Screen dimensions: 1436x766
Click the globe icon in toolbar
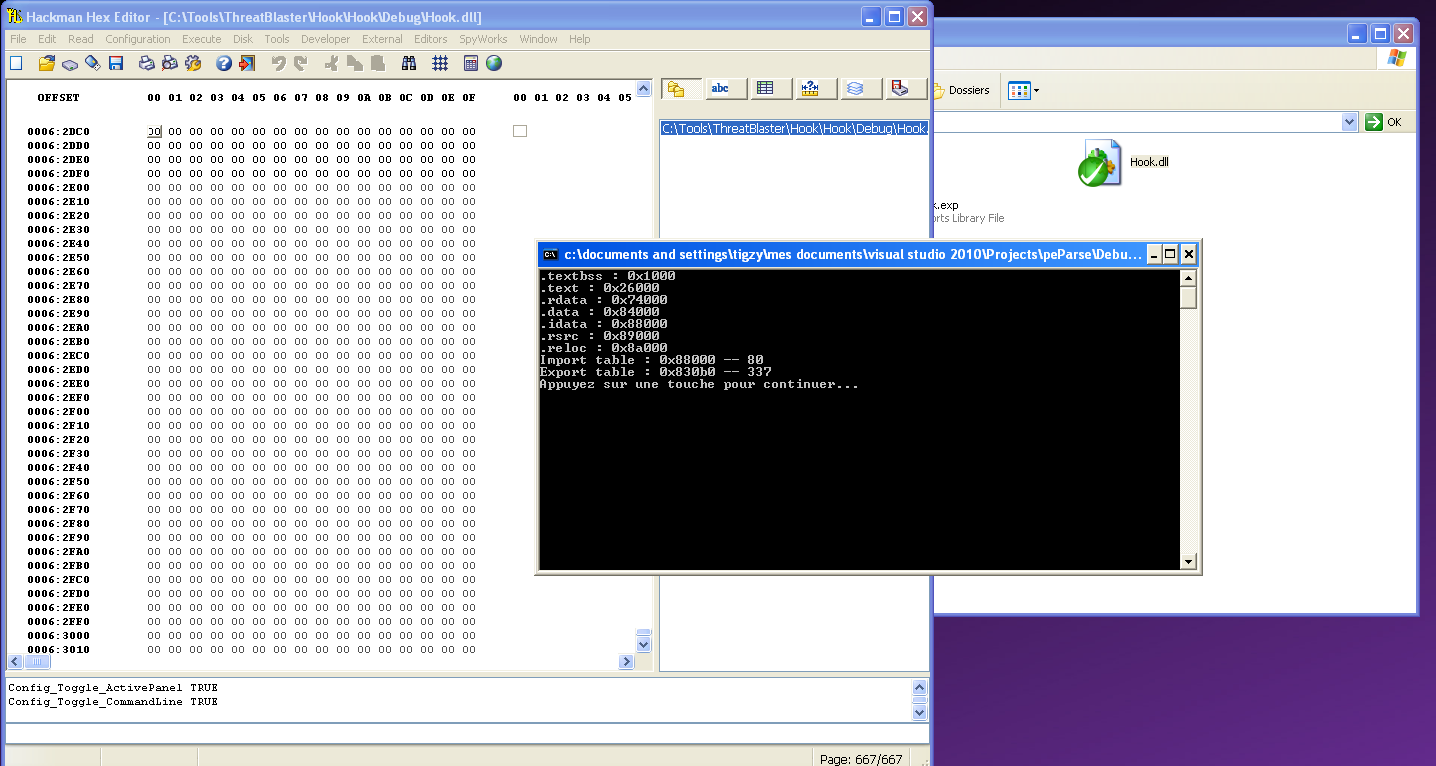point(494,64)
